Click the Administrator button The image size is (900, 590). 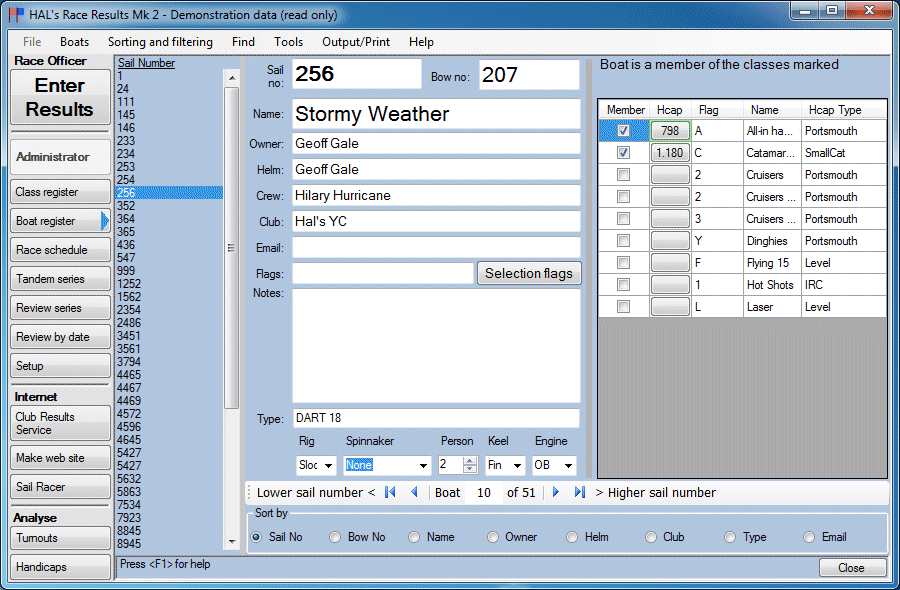click(x=60, y=157)
